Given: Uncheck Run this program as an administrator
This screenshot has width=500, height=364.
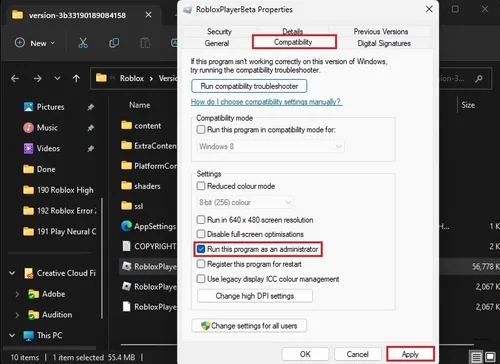Looking at the screenshot, I should tap(201, 249).
